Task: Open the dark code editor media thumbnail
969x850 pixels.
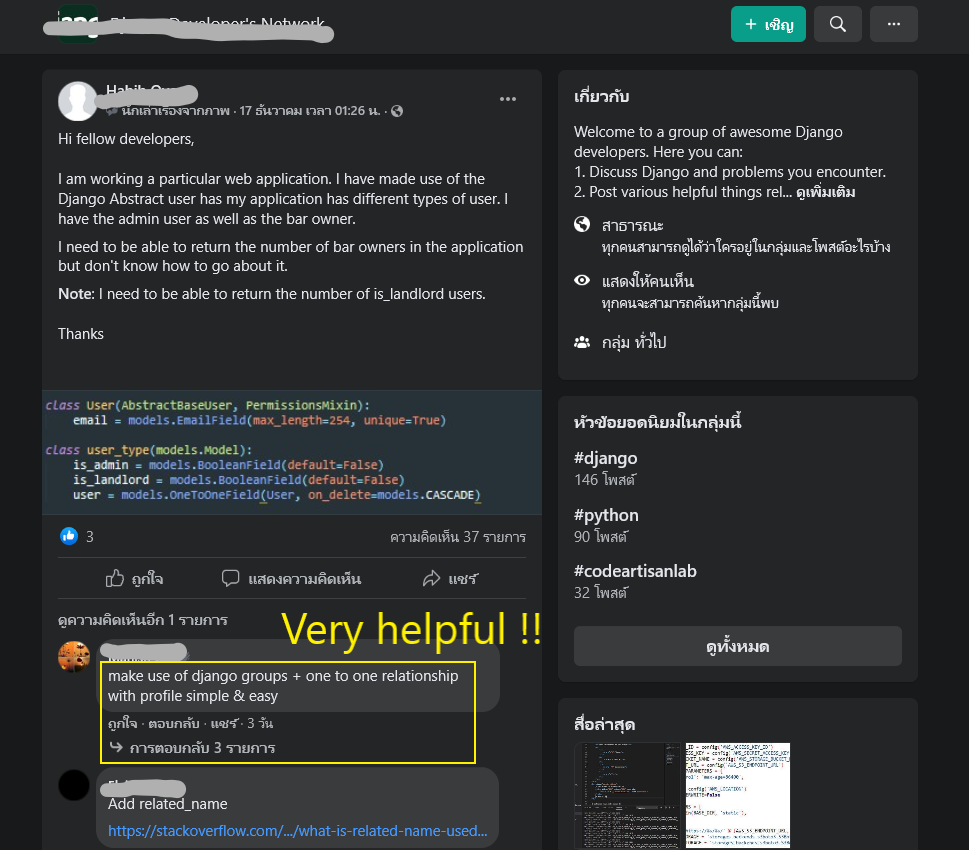Action: coord(627,795)
